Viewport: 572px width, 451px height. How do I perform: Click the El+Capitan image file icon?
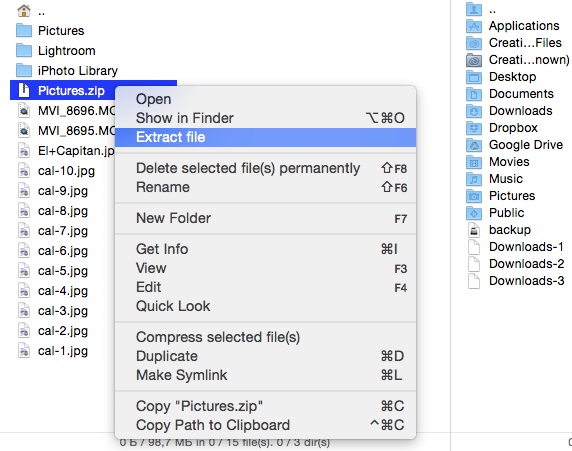(24, 150)
